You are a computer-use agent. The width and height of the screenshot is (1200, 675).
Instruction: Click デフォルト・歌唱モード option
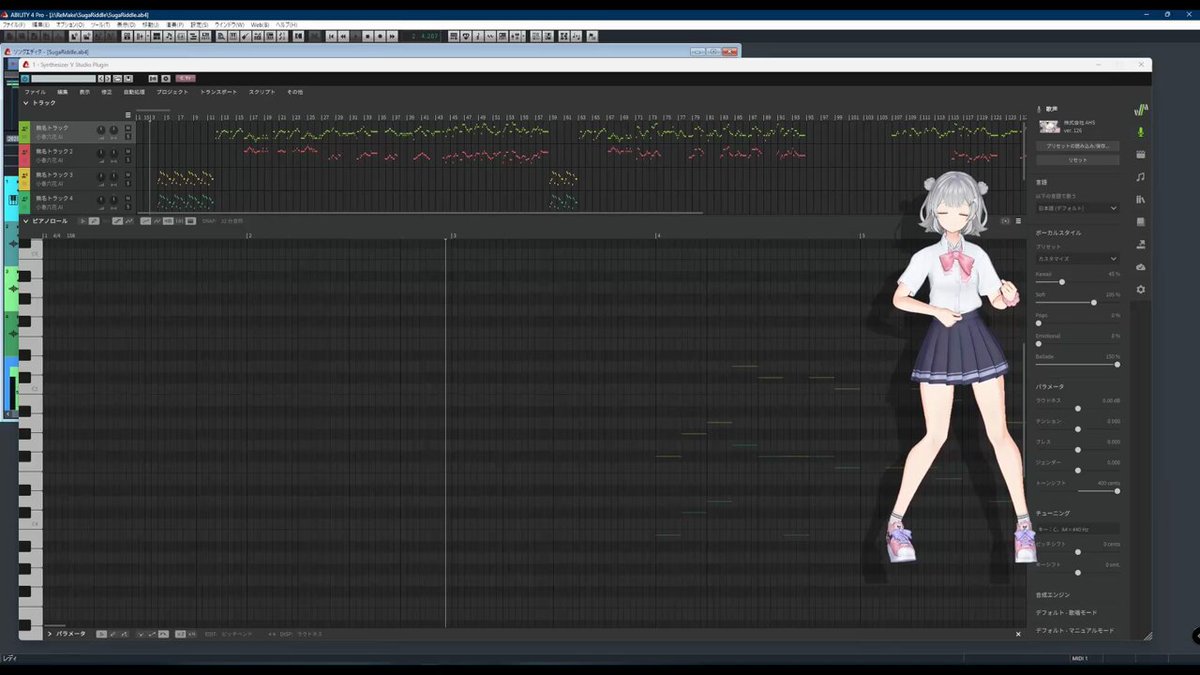coord(1066,612)
